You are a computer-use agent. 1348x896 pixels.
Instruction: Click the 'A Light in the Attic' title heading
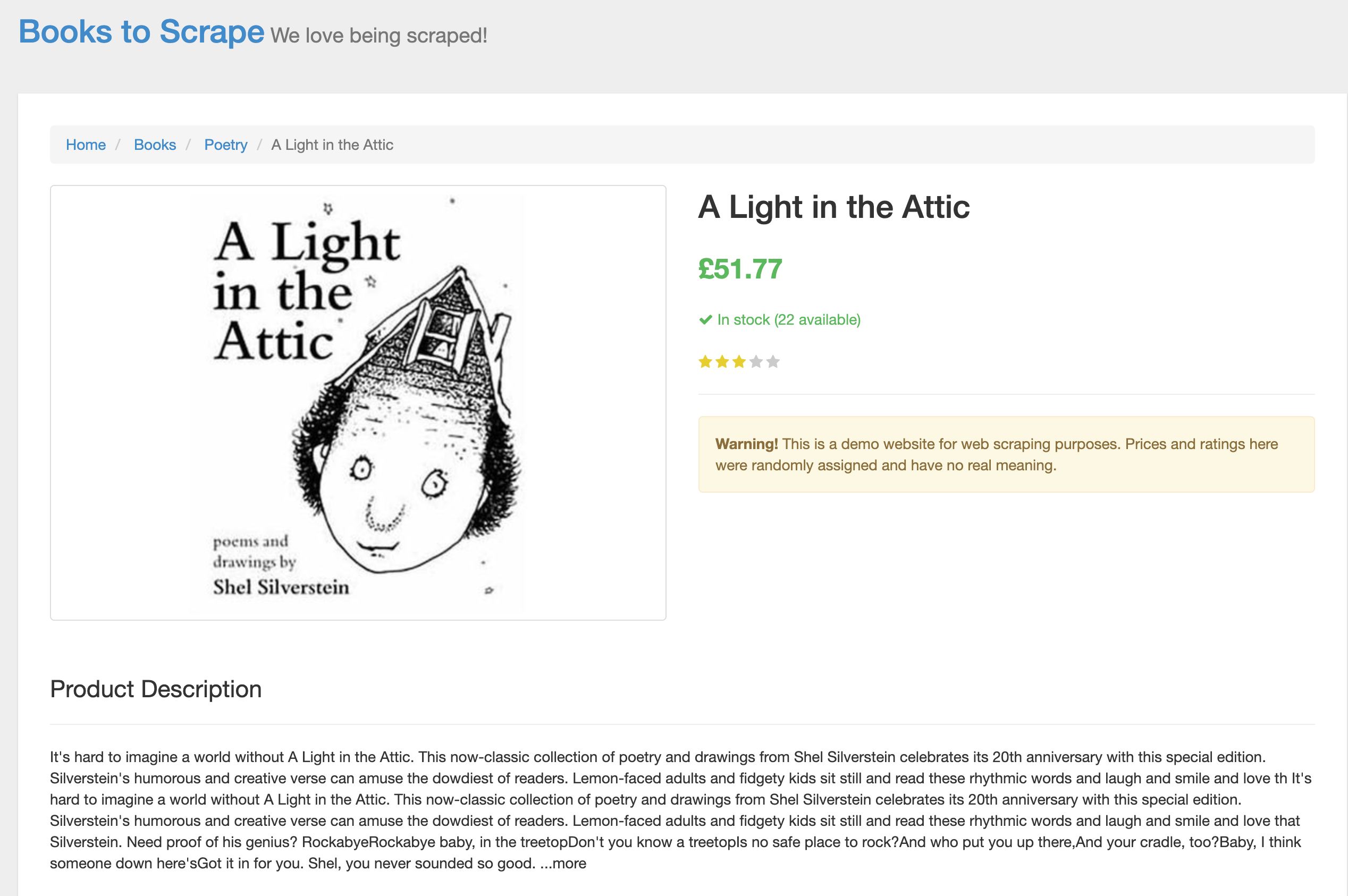tap(833, 207)
